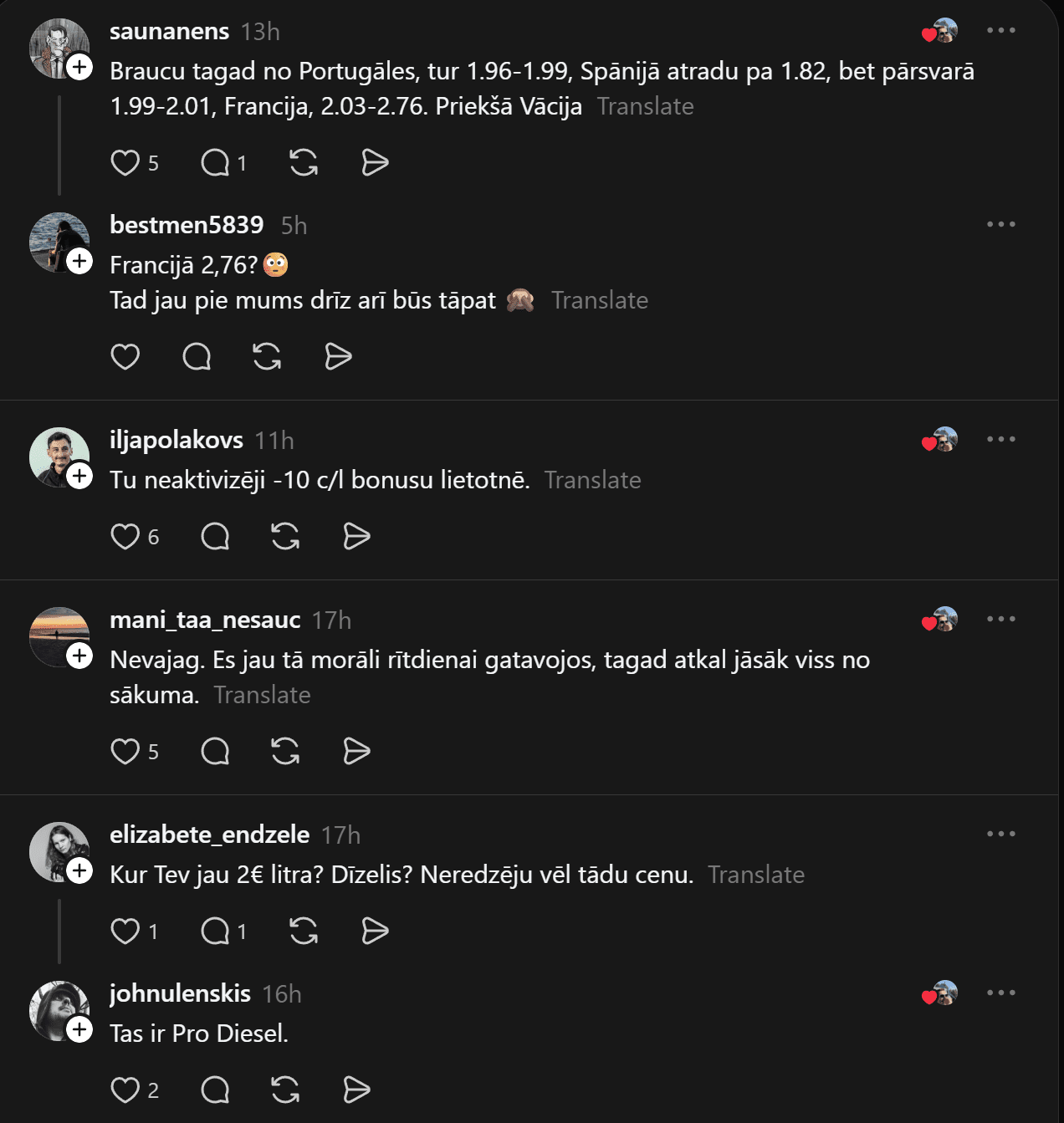Follow johnulenskis via avatar plus icon
The height and width of the screenshot is (1123, 1064).
pyautogui.click(x=79, y=1029)
